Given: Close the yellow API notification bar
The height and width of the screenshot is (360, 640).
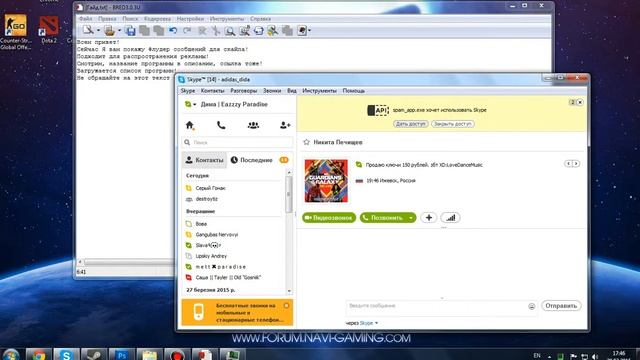Looking at the screenshot, I should click(x=580, y=102).
